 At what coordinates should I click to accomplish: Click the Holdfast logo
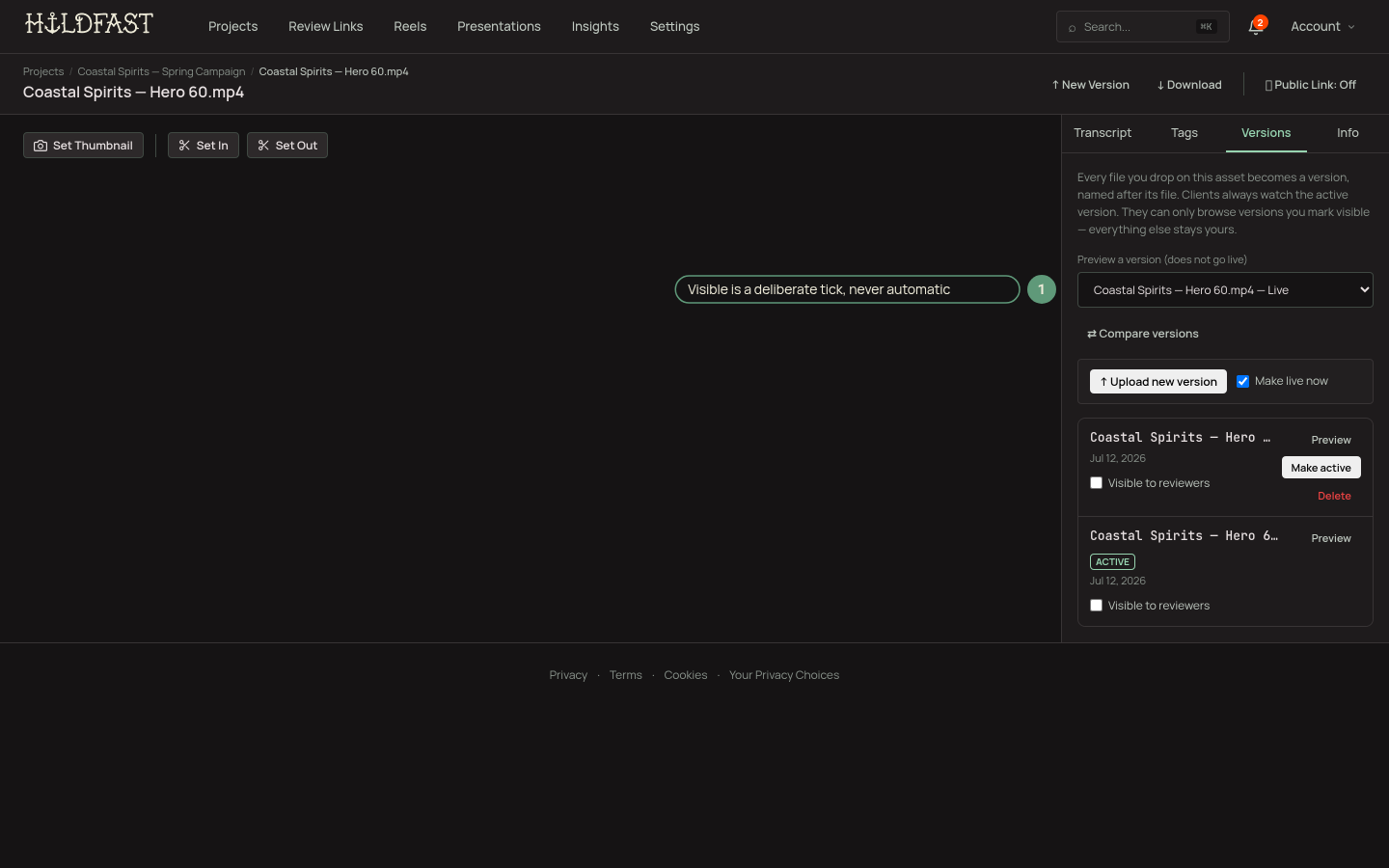89,24
